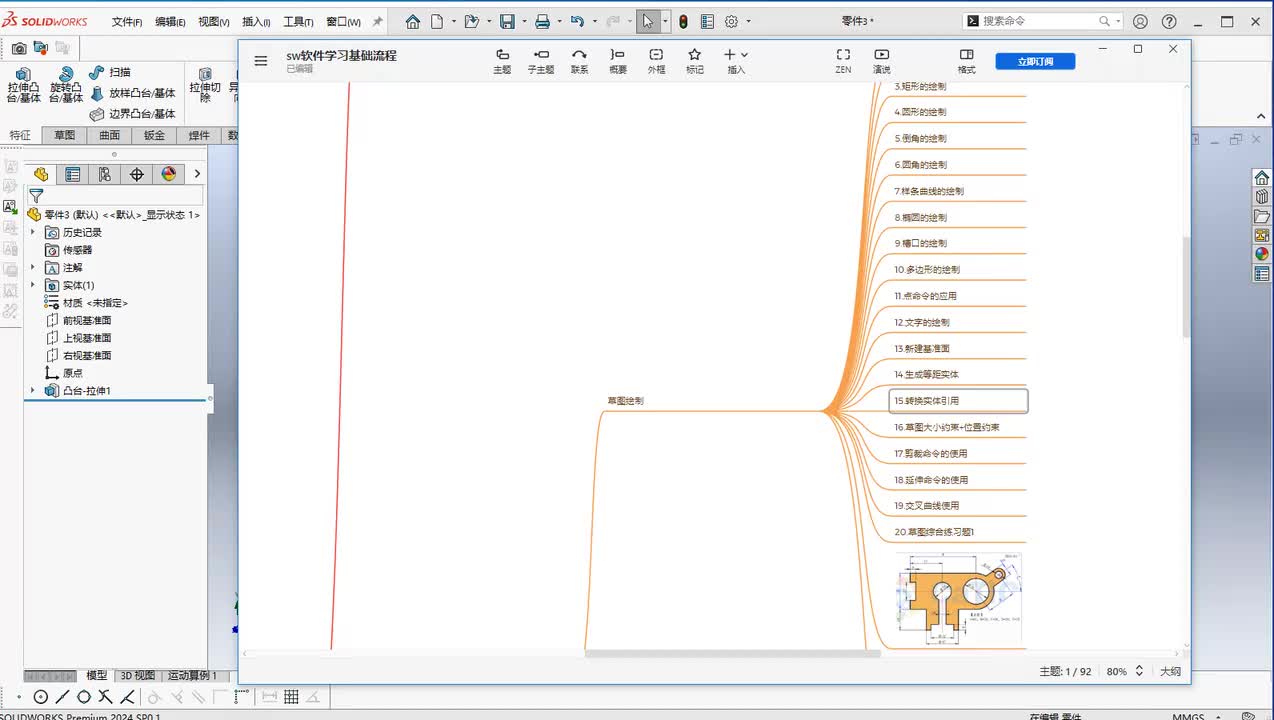Click the Relationship (联系) tool
This screenshot has height=720, width=1274.
579,61
